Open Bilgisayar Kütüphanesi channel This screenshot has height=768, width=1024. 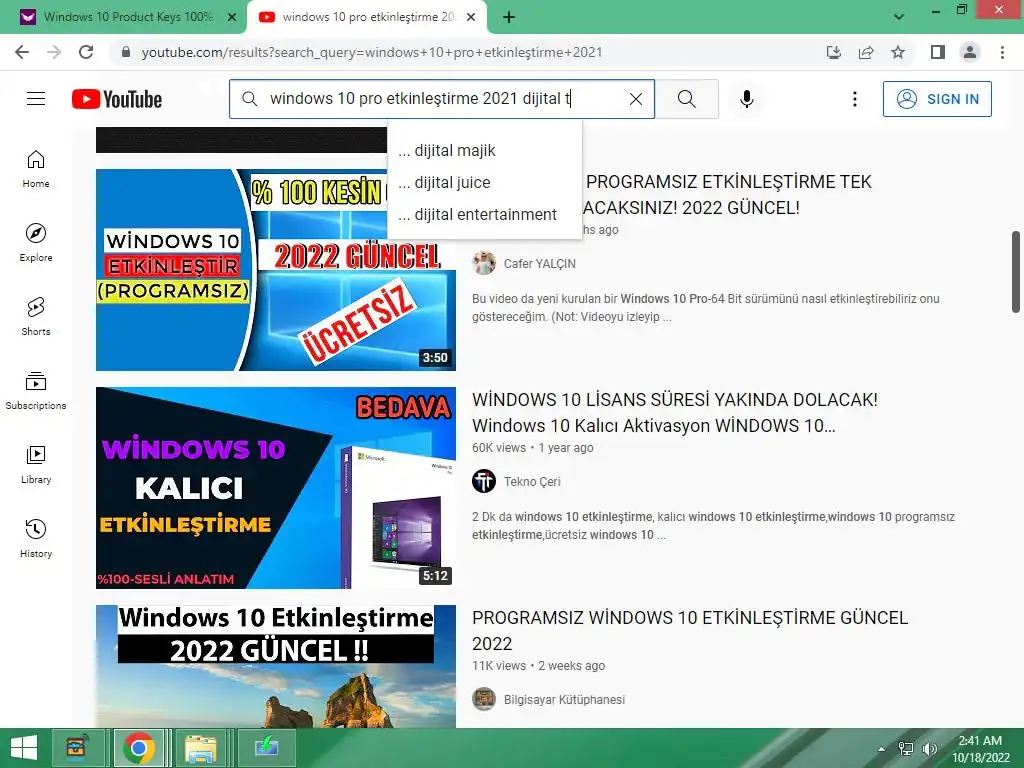pyautogui.click(x=564, y=699)
